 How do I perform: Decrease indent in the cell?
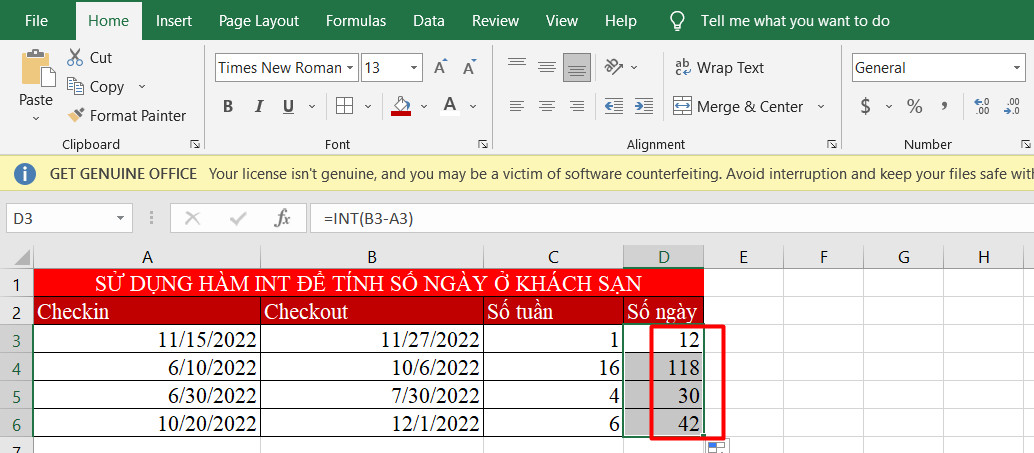point(614,106)
